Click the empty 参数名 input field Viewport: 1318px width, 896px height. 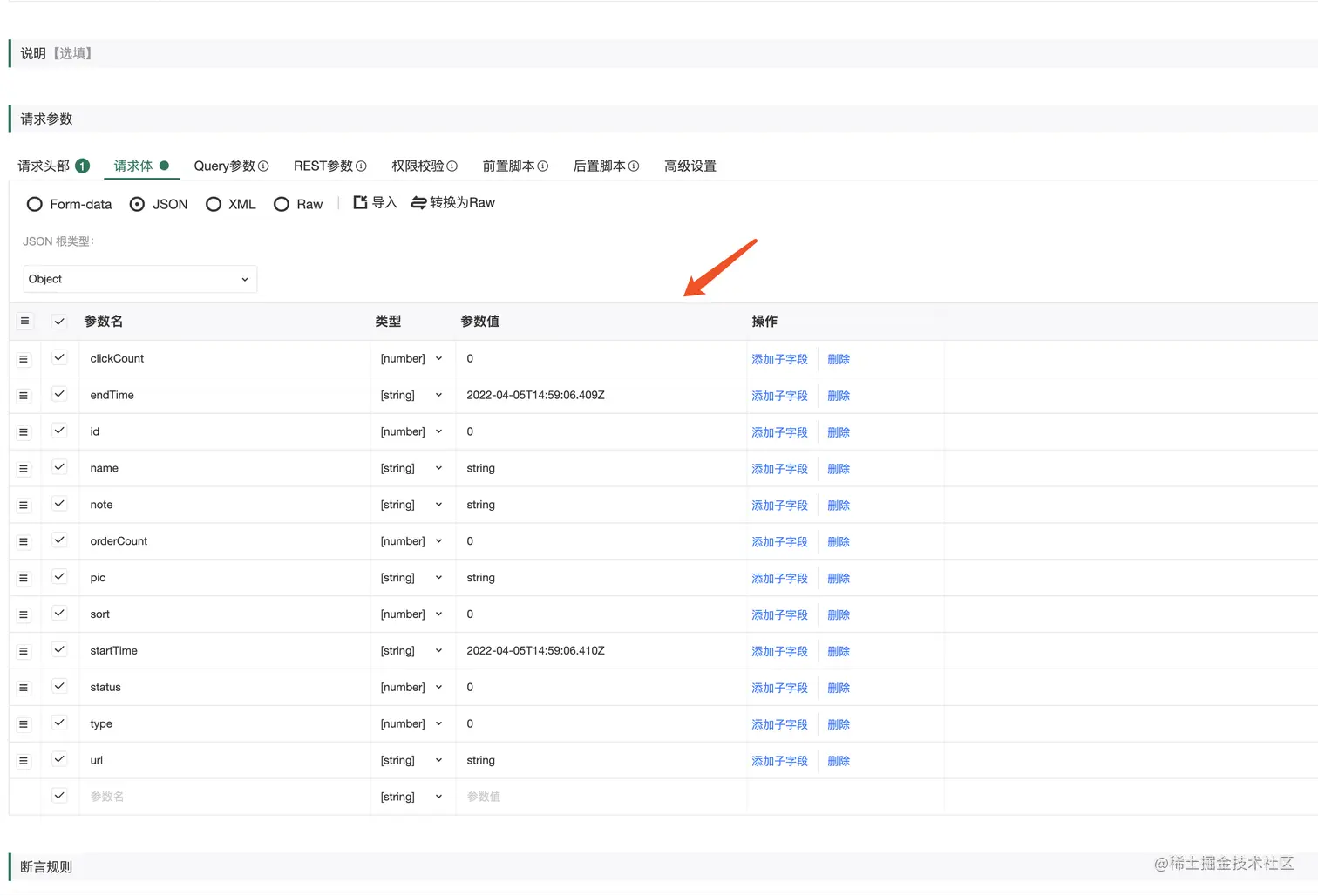click(225, 797)
